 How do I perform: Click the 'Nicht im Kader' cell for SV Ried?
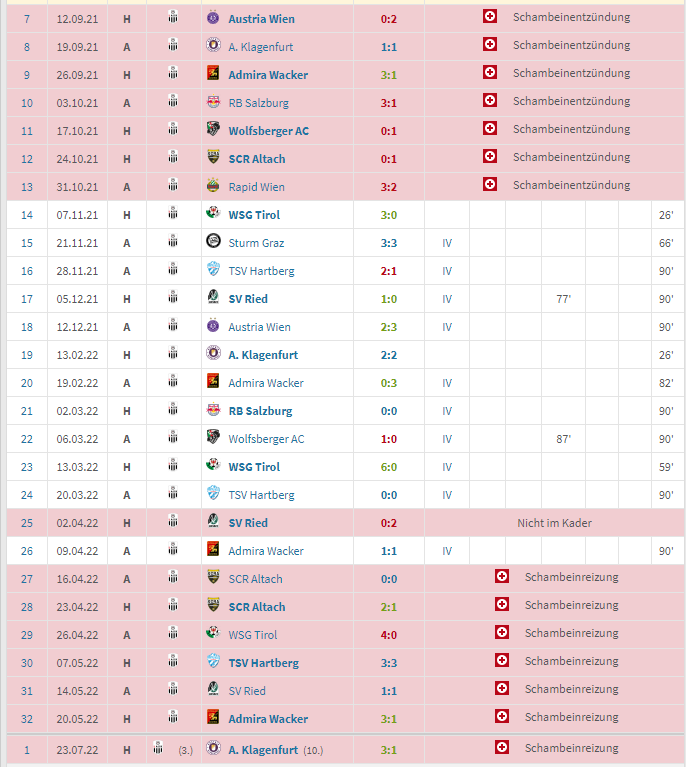554,523
